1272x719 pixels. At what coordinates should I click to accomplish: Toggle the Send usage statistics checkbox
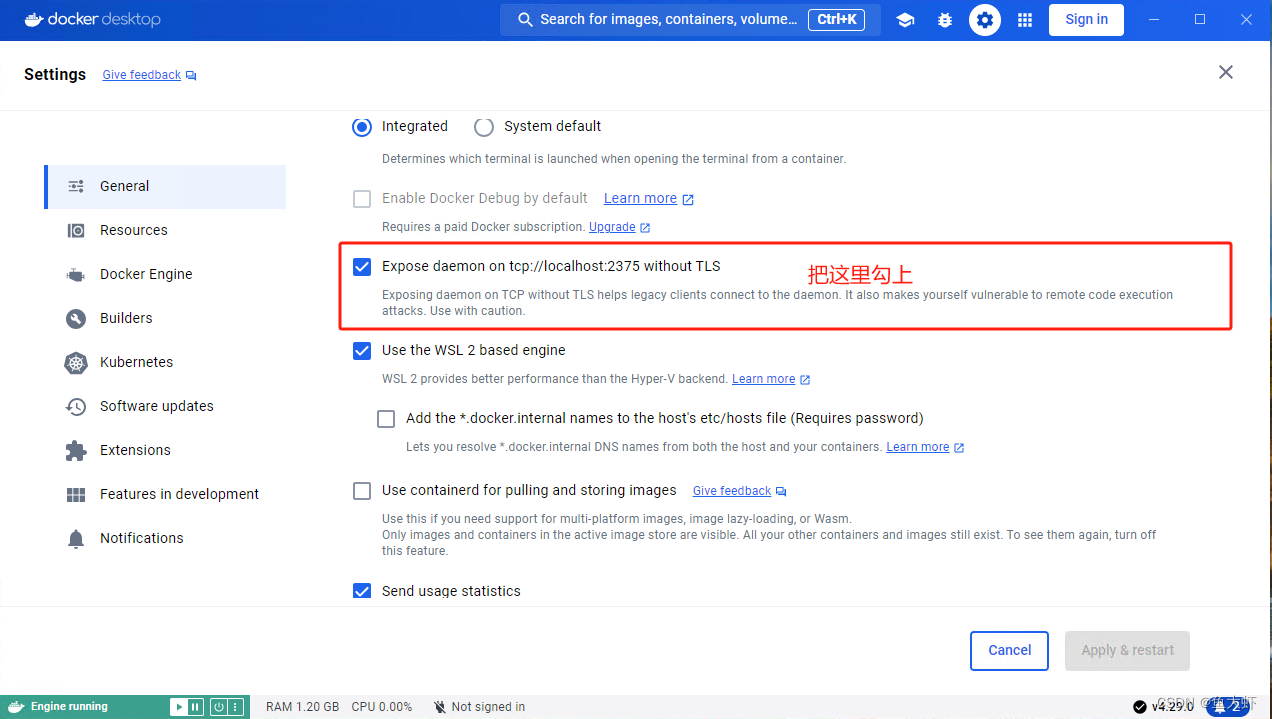click(362, 591)
